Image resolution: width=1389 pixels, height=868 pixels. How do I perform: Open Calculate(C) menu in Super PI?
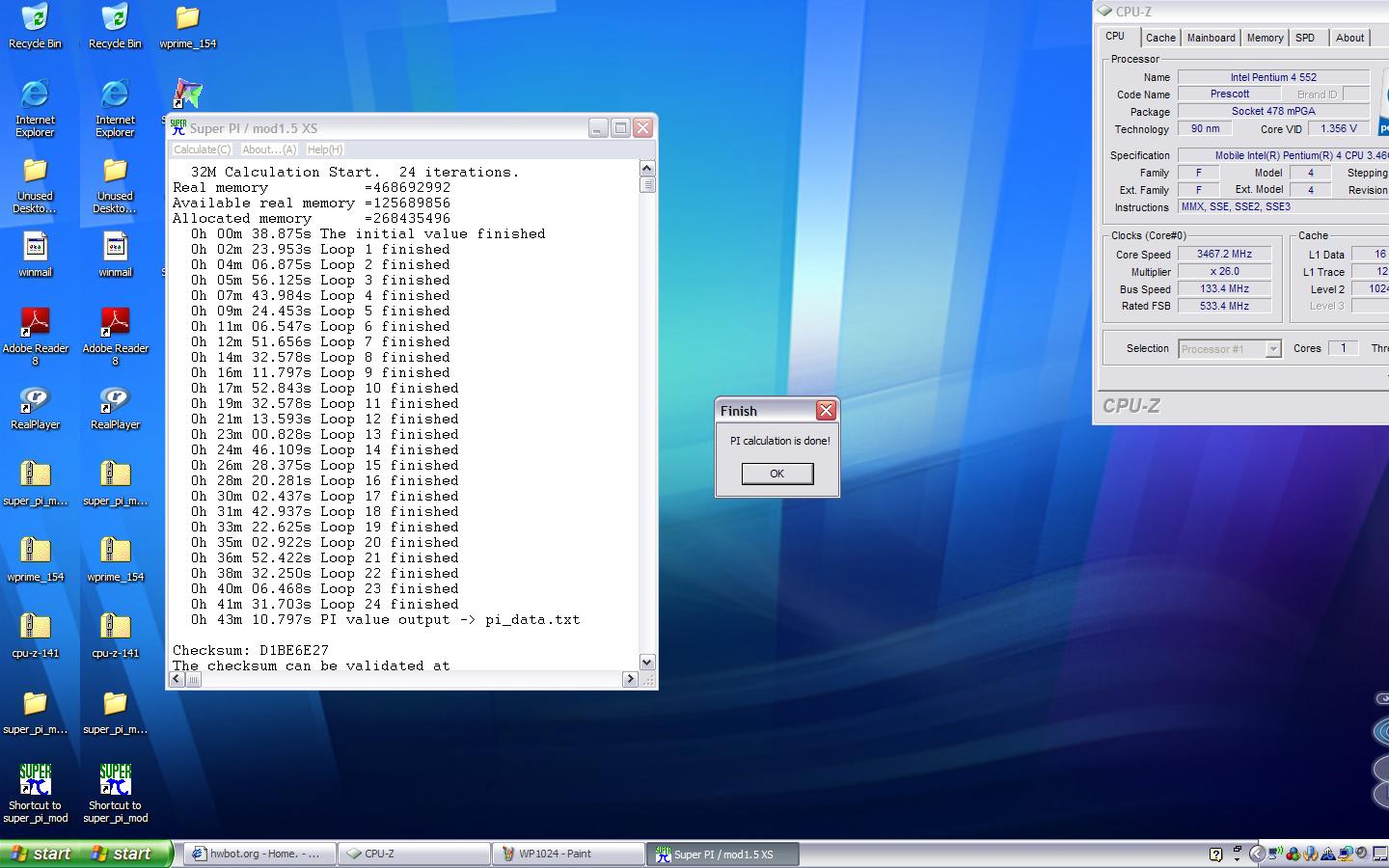point(202,149)
